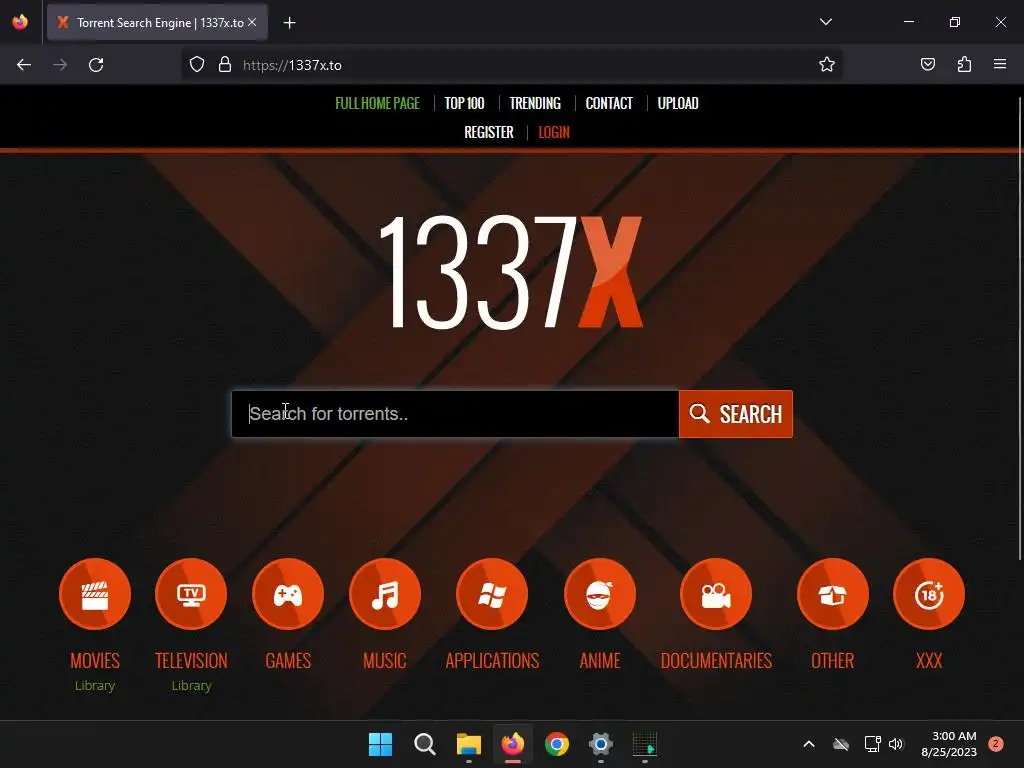
Task: Click the APPLICATIONS text label
Action: (492, 660)
